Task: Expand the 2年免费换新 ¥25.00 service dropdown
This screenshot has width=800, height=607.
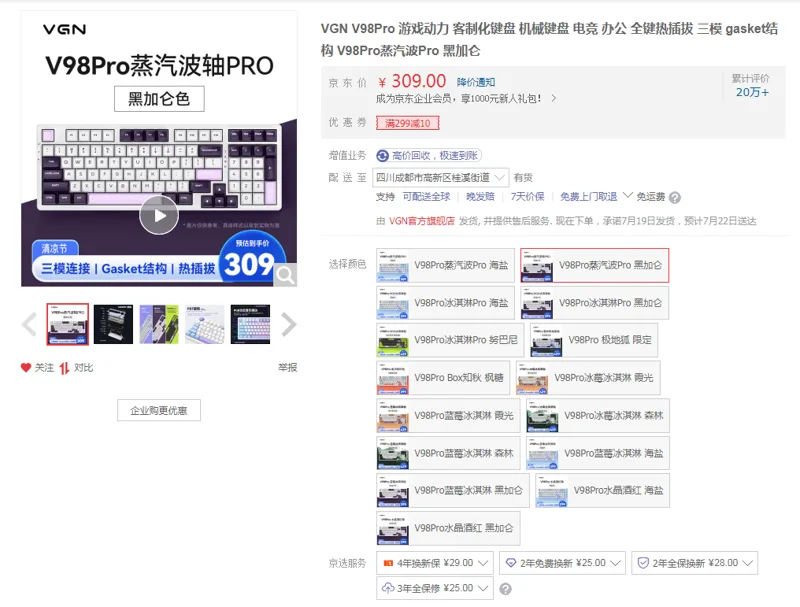Action: (562, 563)
